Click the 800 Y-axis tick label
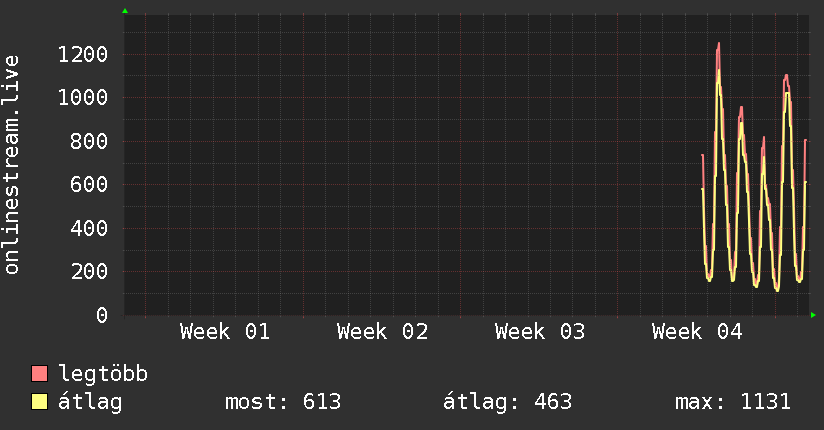The height and width of the screenshot is (430, 824). click(90, 141)
